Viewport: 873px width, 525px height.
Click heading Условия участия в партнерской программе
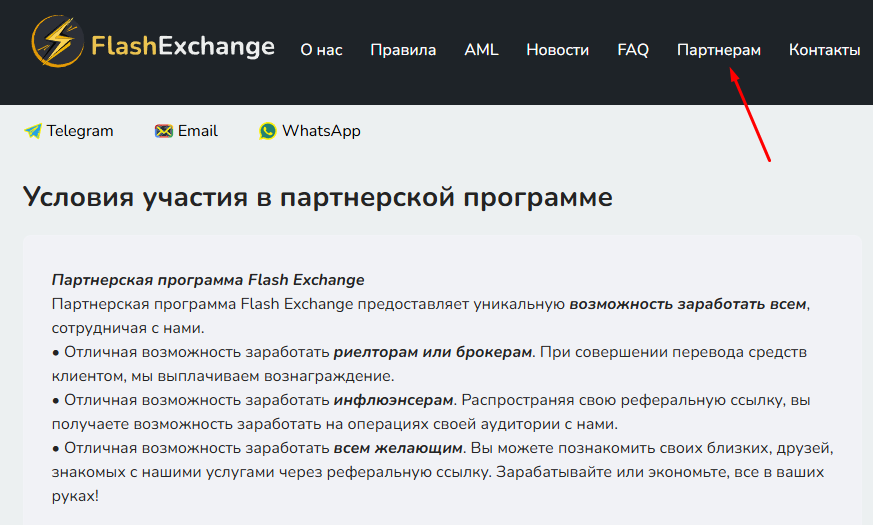318,197
